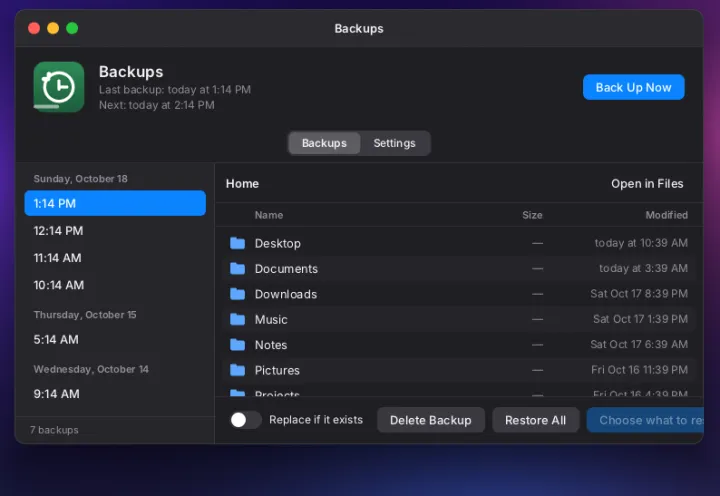
Task: Click the Thursday, October 15 section header
Action: point(84,315)
